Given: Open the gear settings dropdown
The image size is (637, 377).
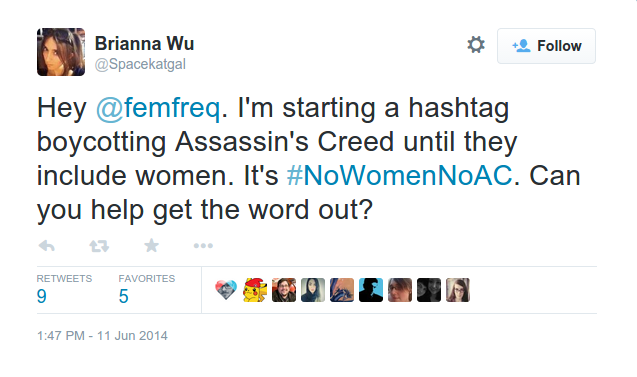Looking at the screenshot, I should coord(476,45).
